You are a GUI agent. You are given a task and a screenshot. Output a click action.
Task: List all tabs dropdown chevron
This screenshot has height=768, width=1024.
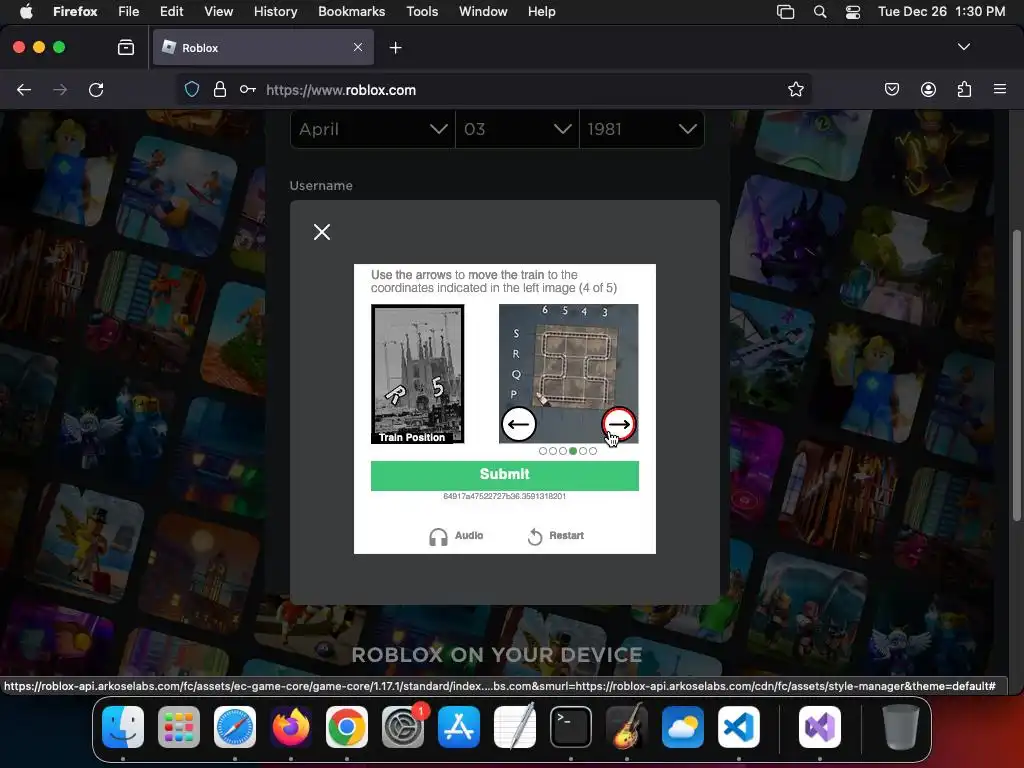963,47
